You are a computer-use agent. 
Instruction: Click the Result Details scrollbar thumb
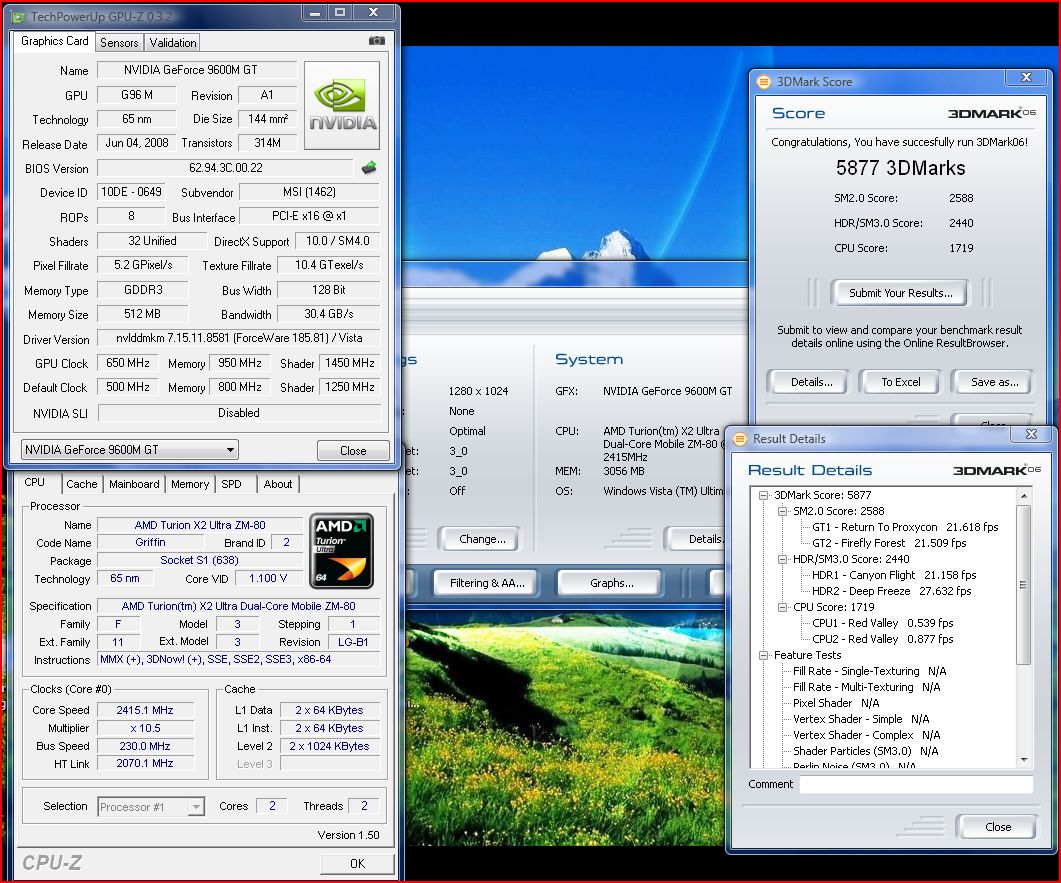(x=1024, y=584)
